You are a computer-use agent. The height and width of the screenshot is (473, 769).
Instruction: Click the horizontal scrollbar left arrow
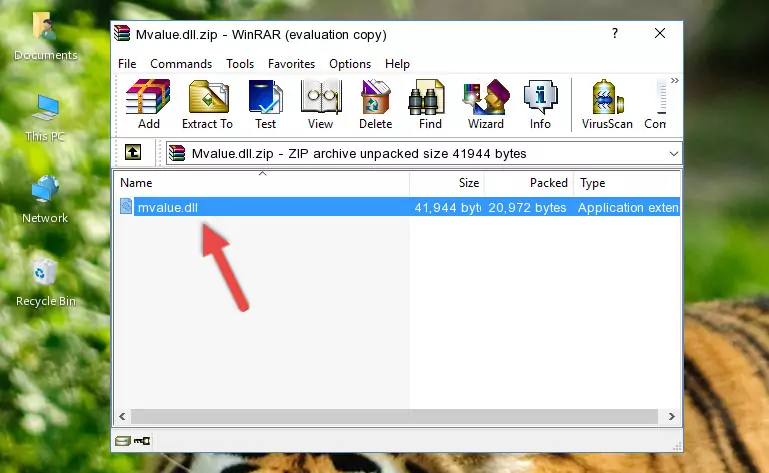[123, 417]
